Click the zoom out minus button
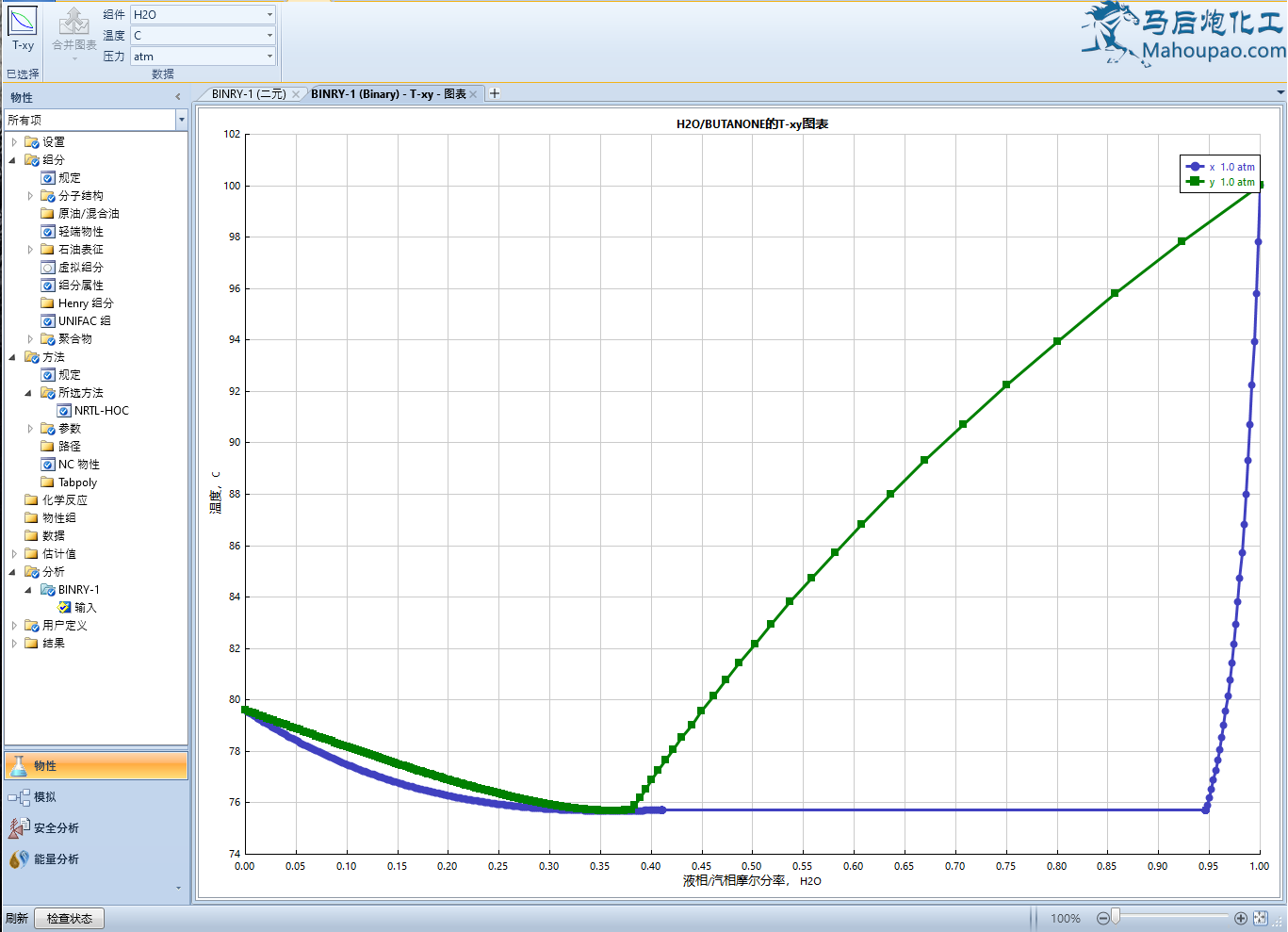Screen dimensions: 1288x932 pyautogui.click(x=1103, y=919)
